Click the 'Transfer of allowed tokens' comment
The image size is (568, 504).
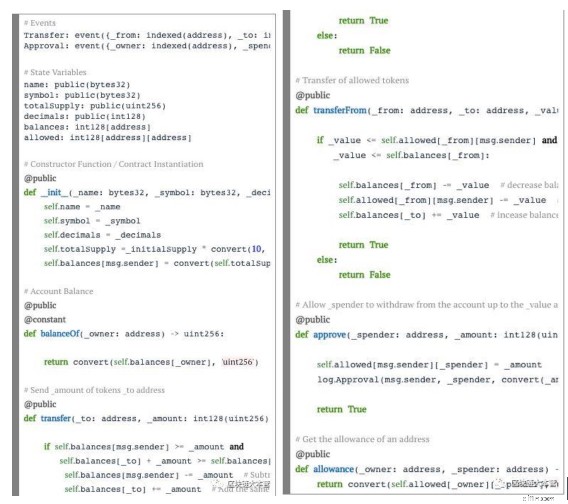coord(352,80)
